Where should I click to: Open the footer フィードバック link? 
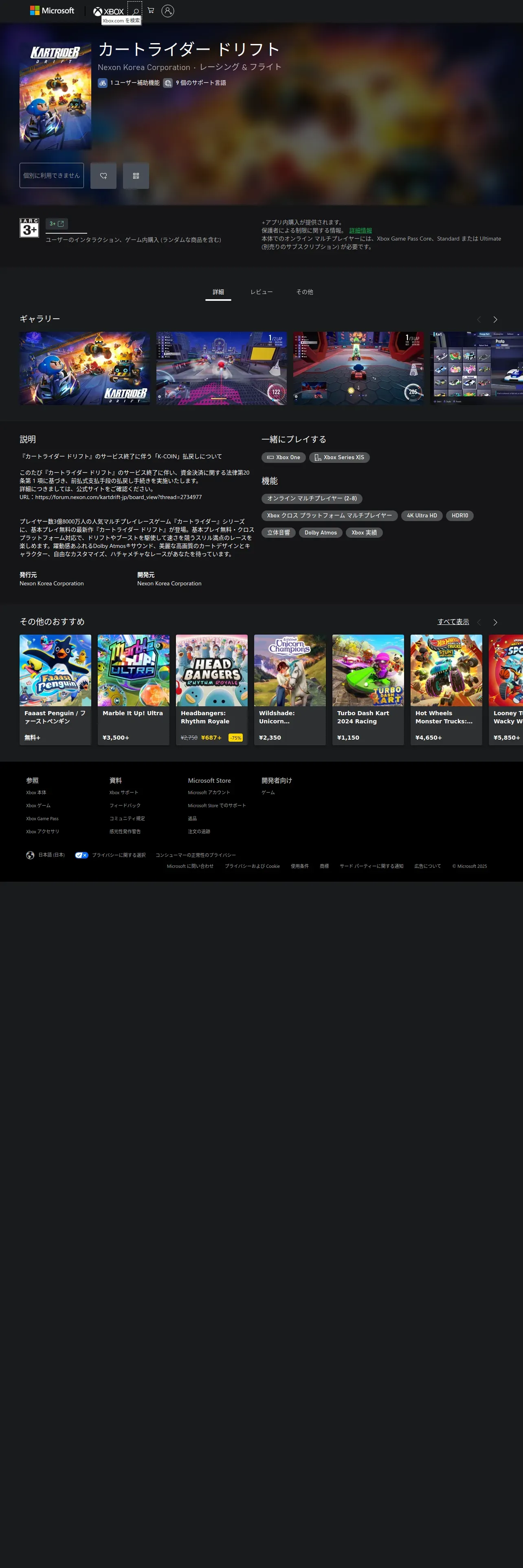click(125, 805)
